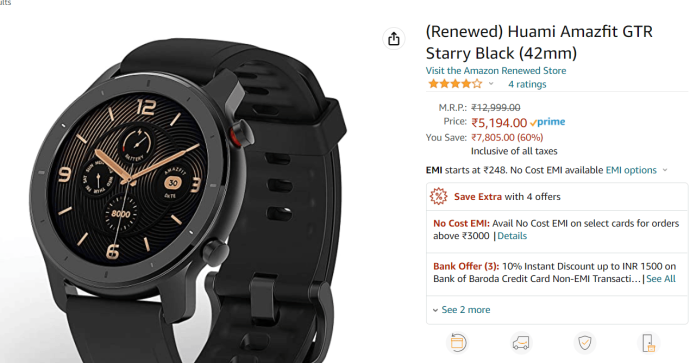Click the product title Huami Amazfit GTR
The image size is (696, 363).
pos(539,42)
